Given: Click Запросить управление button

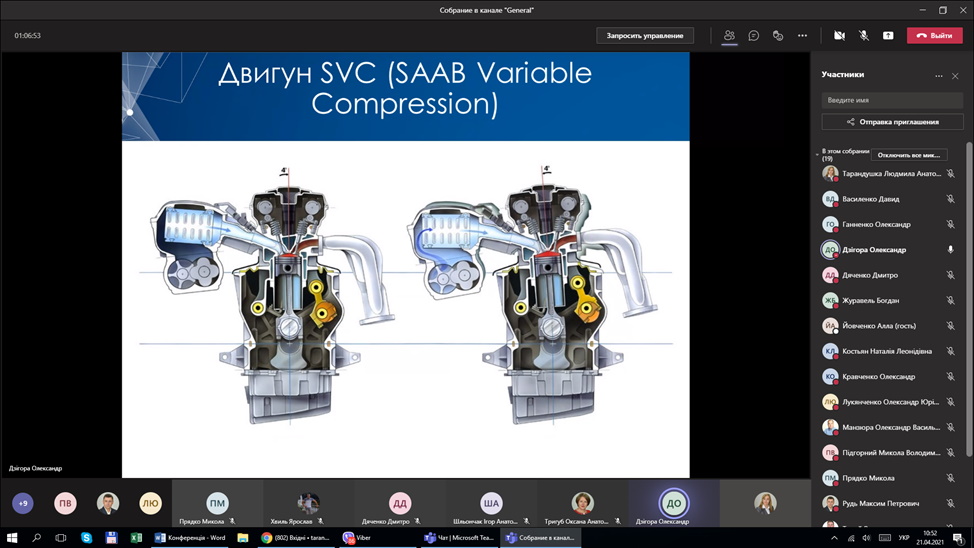Looking at the screenshot, I should (645, 35).
